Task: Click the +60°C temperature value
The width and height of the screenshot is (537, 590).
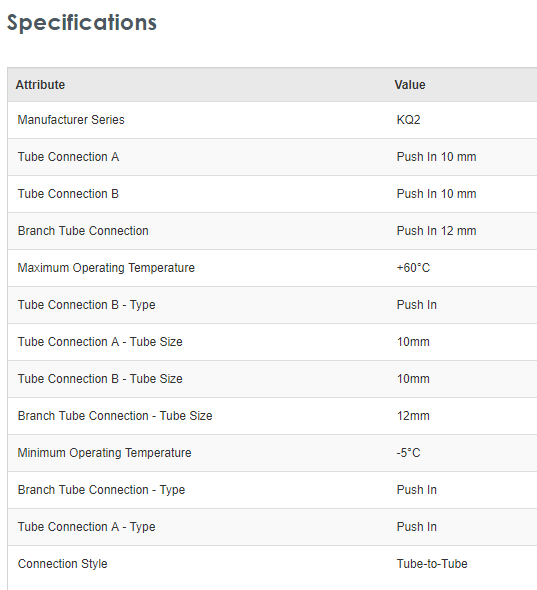Action: click(x=413, y=268)
